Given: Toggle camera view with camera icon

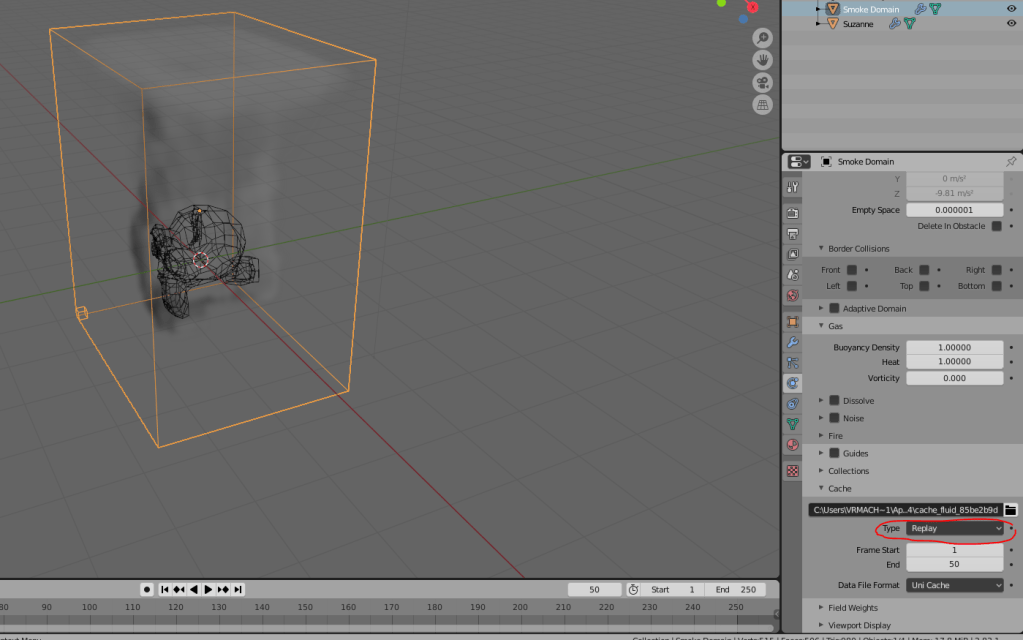Looking at the screenshot, I should click(x=763, y=82).
